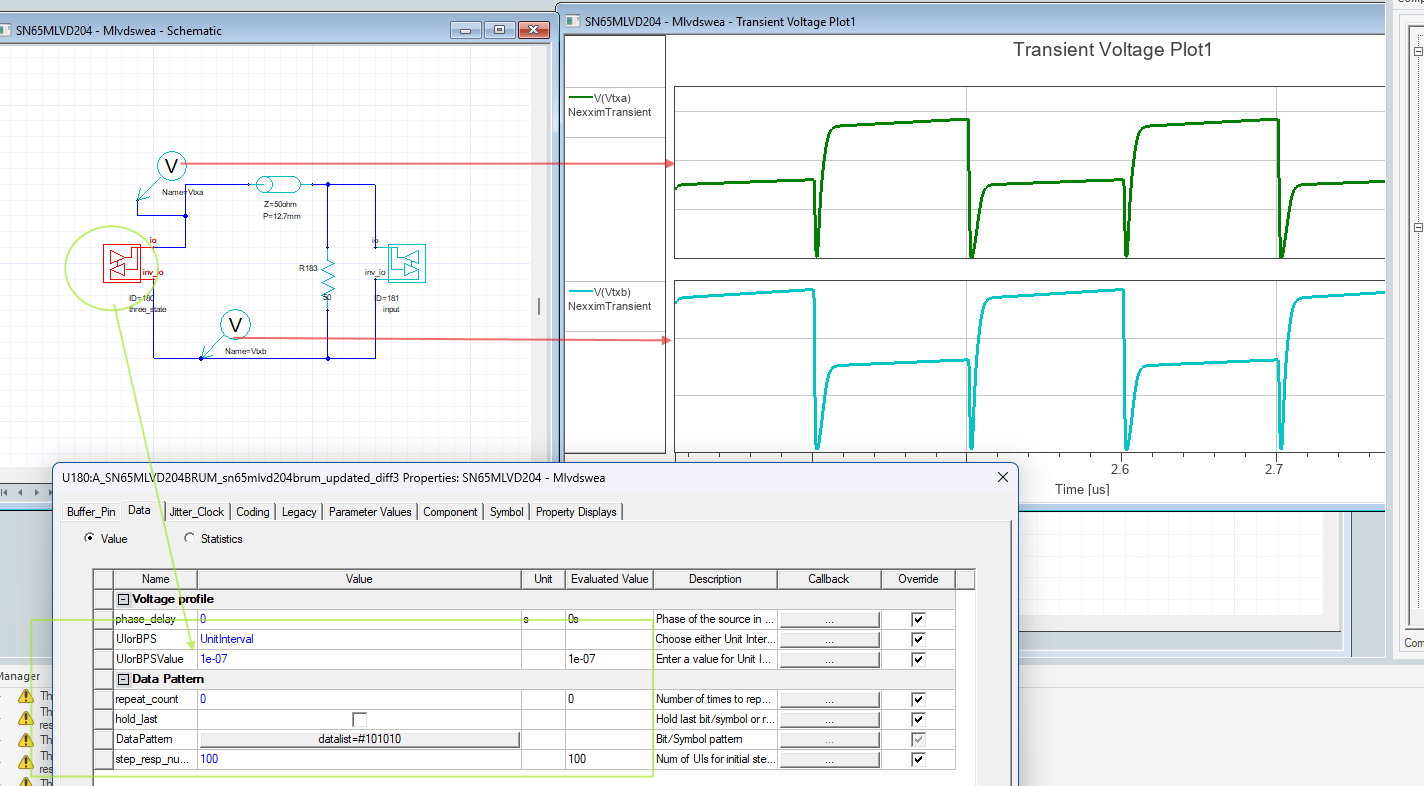Open the Symbol tab
The height and width of the screenshot is (786, 1424).
click(x=506, y=511)
